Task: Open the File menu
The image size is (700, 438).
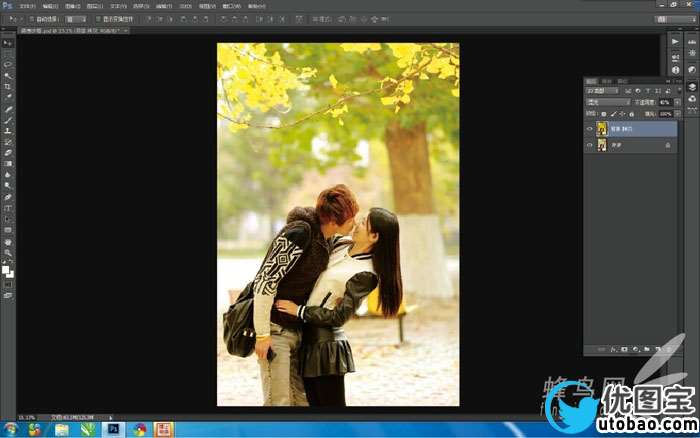Action: point(27,6)
